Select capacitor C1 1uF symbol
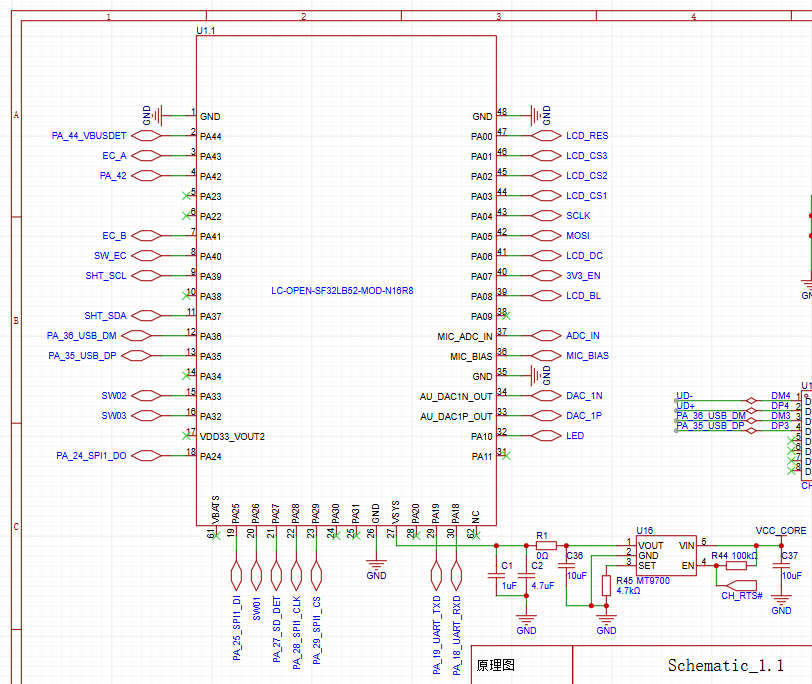Screen dimensions: 812x684 496,575
